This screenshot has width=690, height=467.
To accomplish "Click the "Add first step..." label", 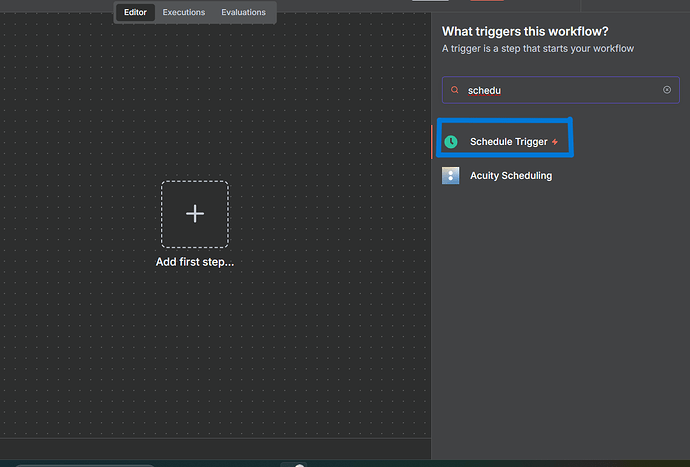I will pos(194,262).
